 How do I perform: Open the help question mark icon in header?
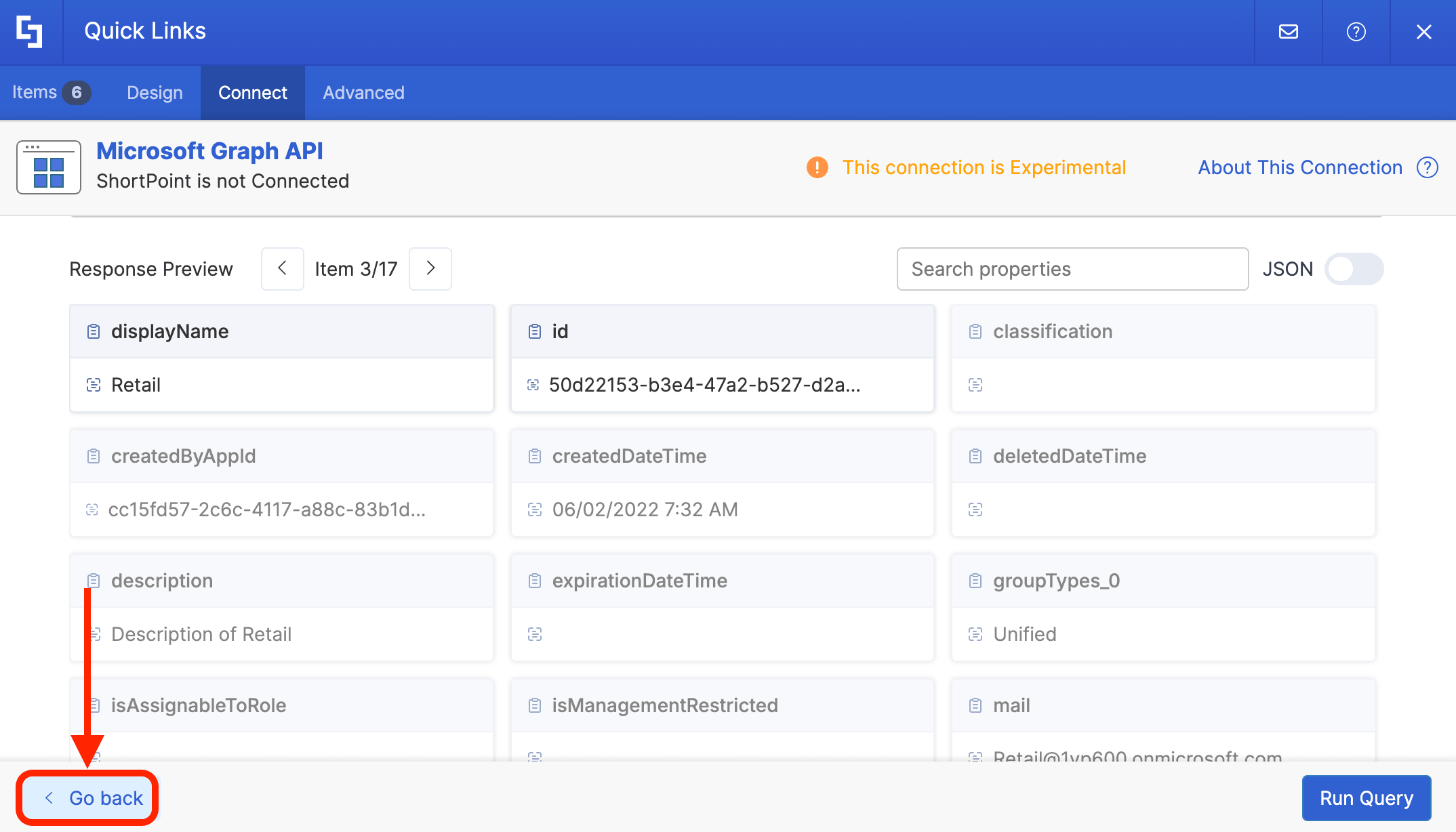(x=1356, y=32)
